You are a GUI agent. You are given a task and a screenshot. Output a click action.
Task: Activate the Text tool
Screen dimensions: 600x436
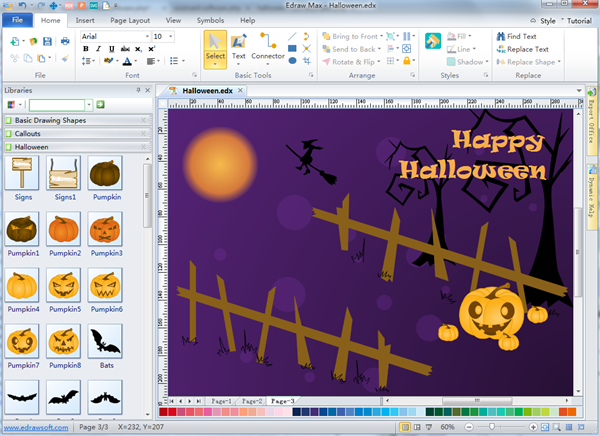click(239, 47)
